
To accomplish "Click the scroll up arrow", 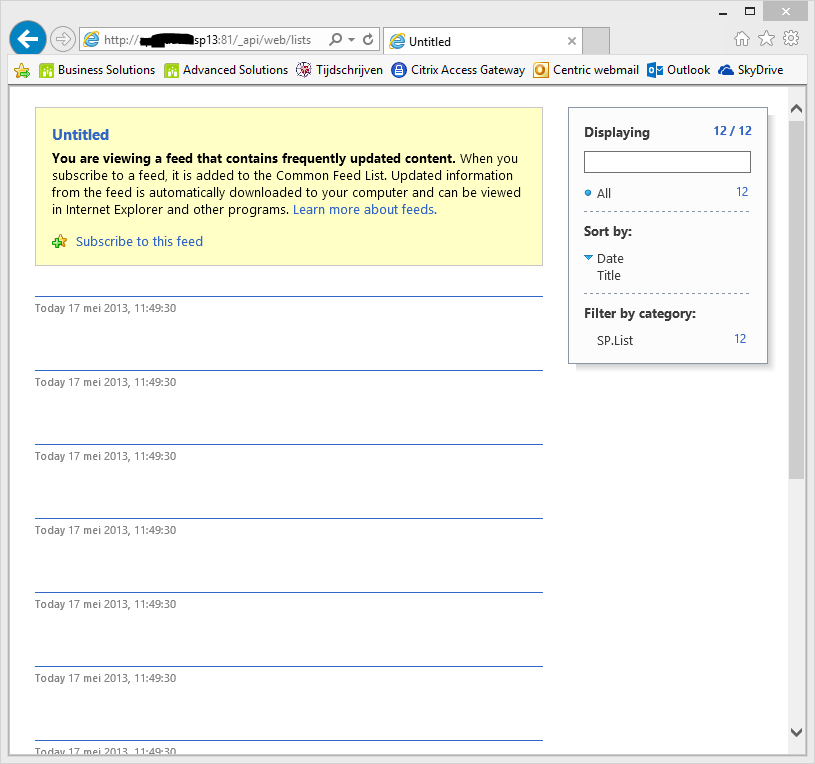I will click(x=796, y=109).
